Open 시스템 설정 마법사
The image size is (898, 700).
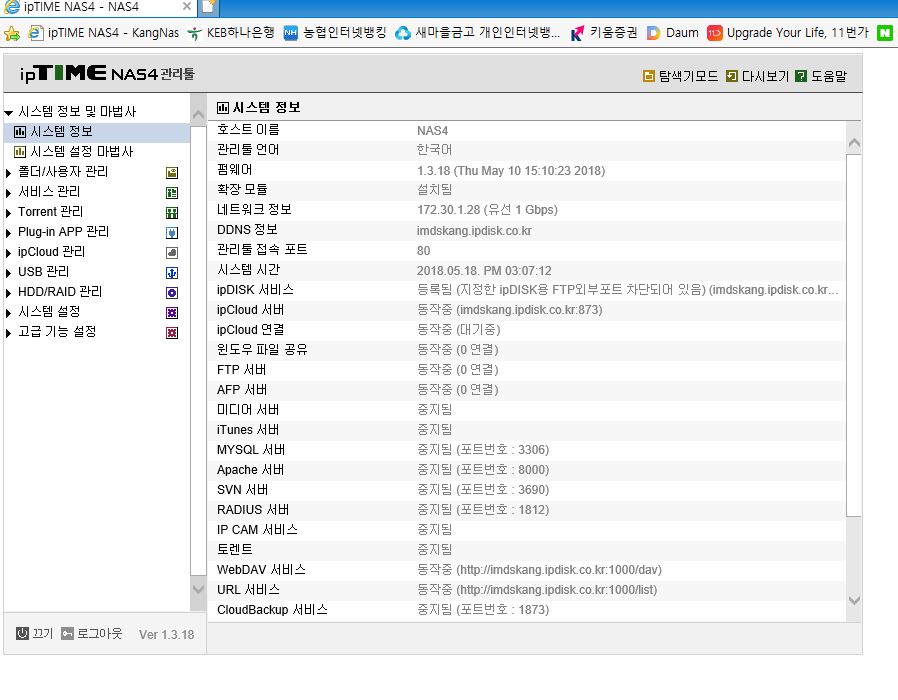[x=81, y=152]
